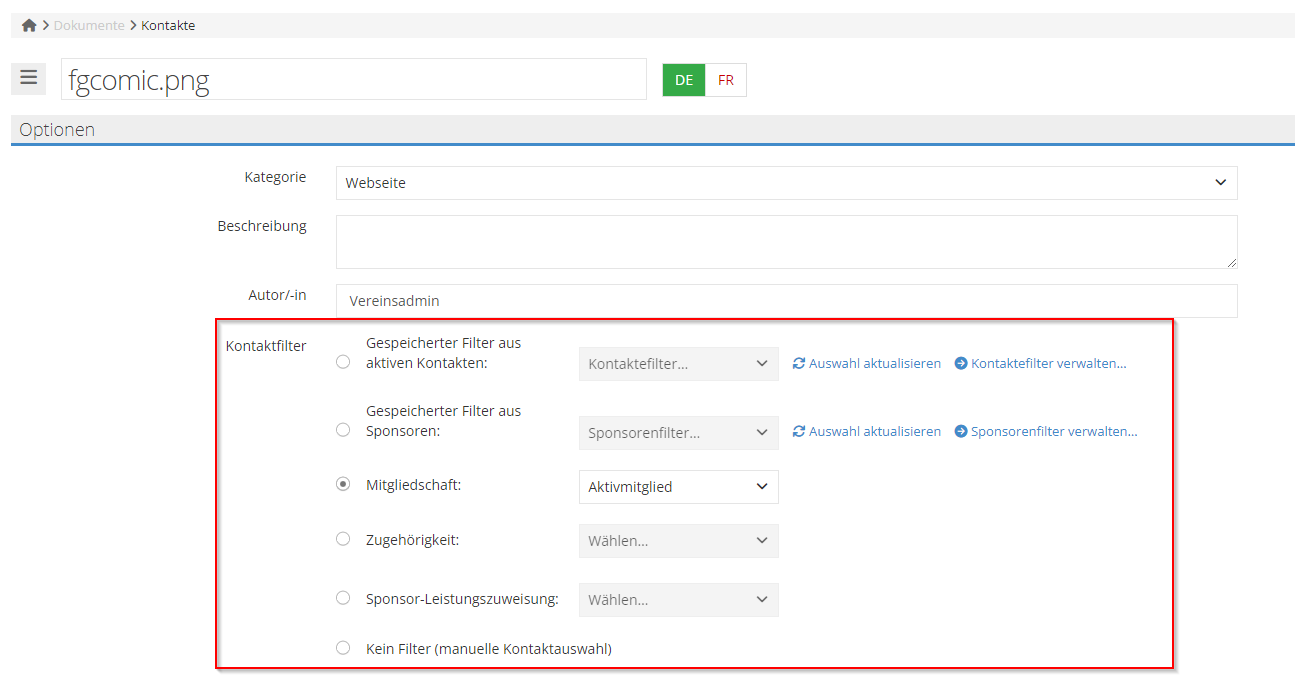Select Sponsor-Leistungszuweisung radio button
The height and width of the screenshot is (675, 1295).
tap(343, 598)
